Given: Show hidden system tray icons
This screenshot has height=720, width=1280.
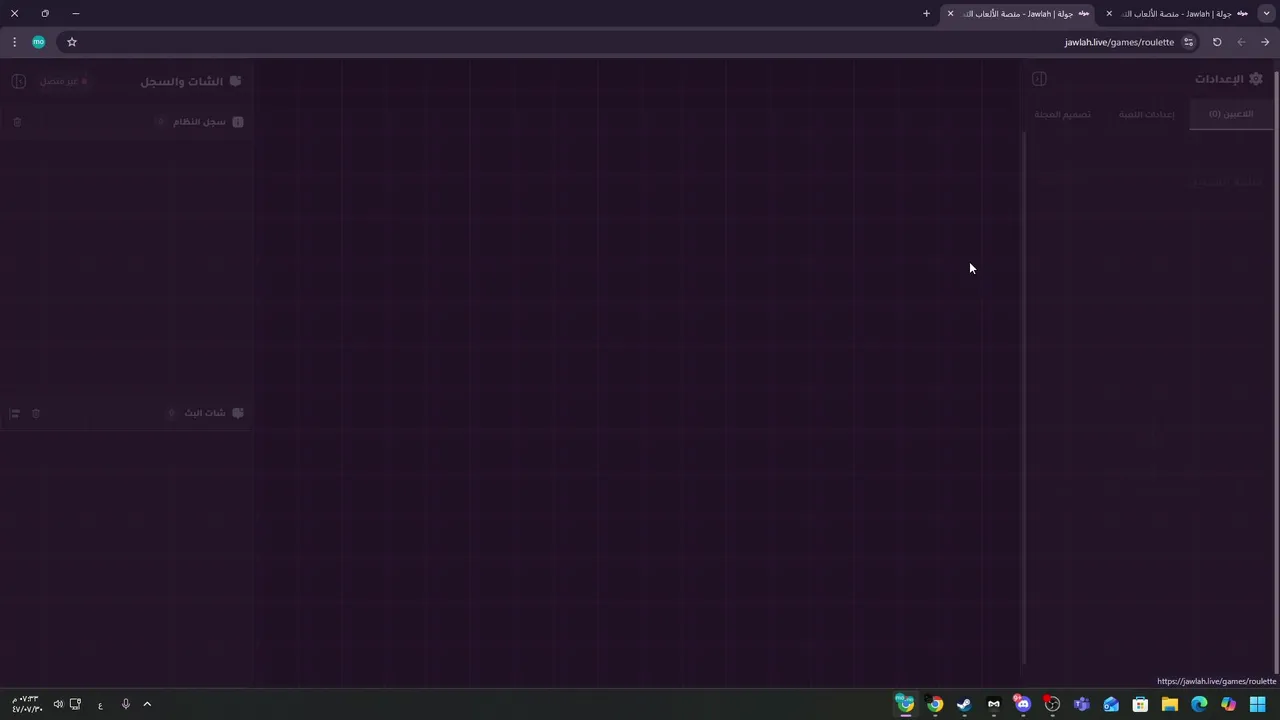Looking at the screenshot, I should pyautogui.click(x=147, y=704).
